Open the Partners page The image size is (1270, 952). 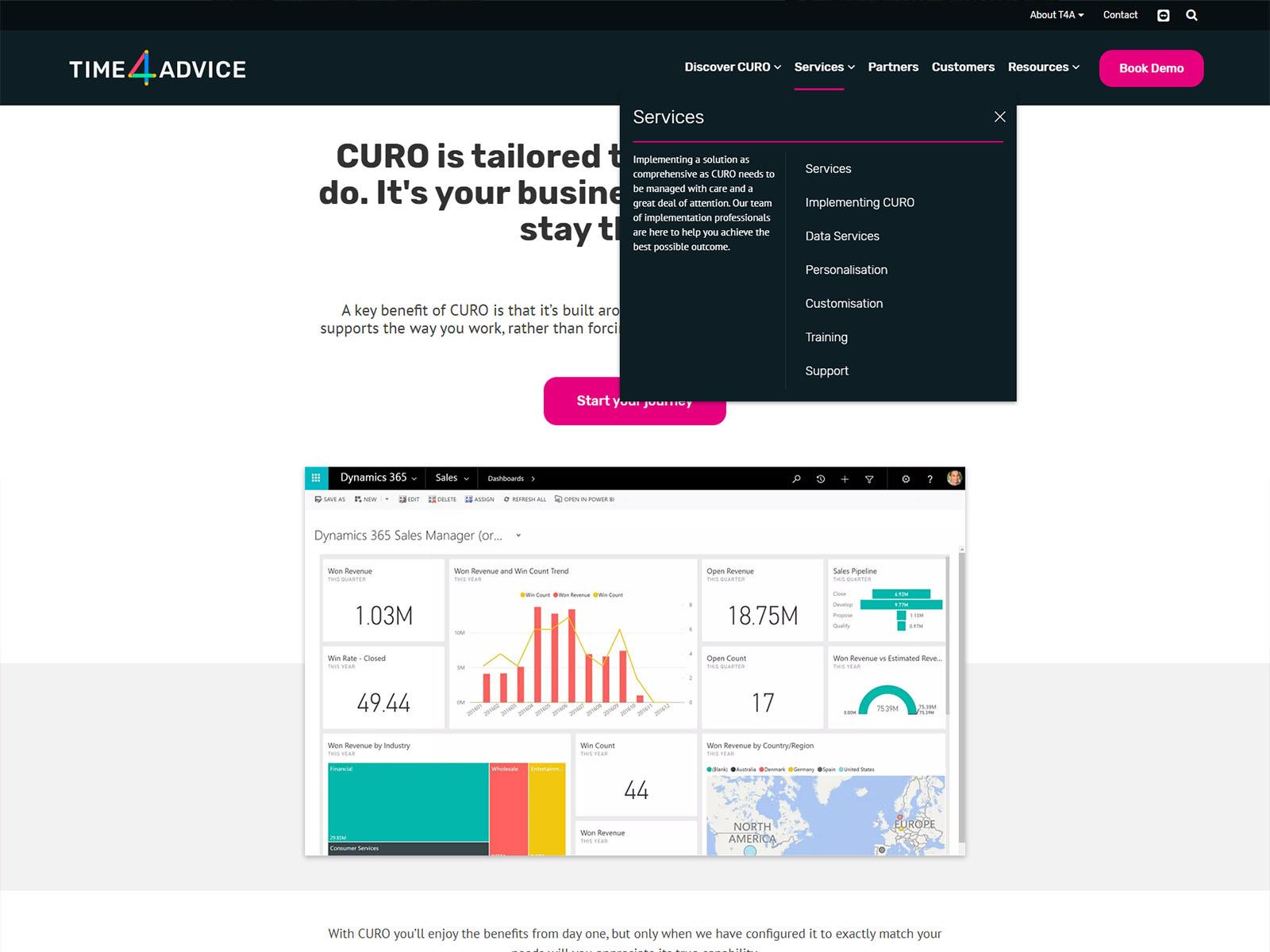pyautogui.click(x=893, y=67)
